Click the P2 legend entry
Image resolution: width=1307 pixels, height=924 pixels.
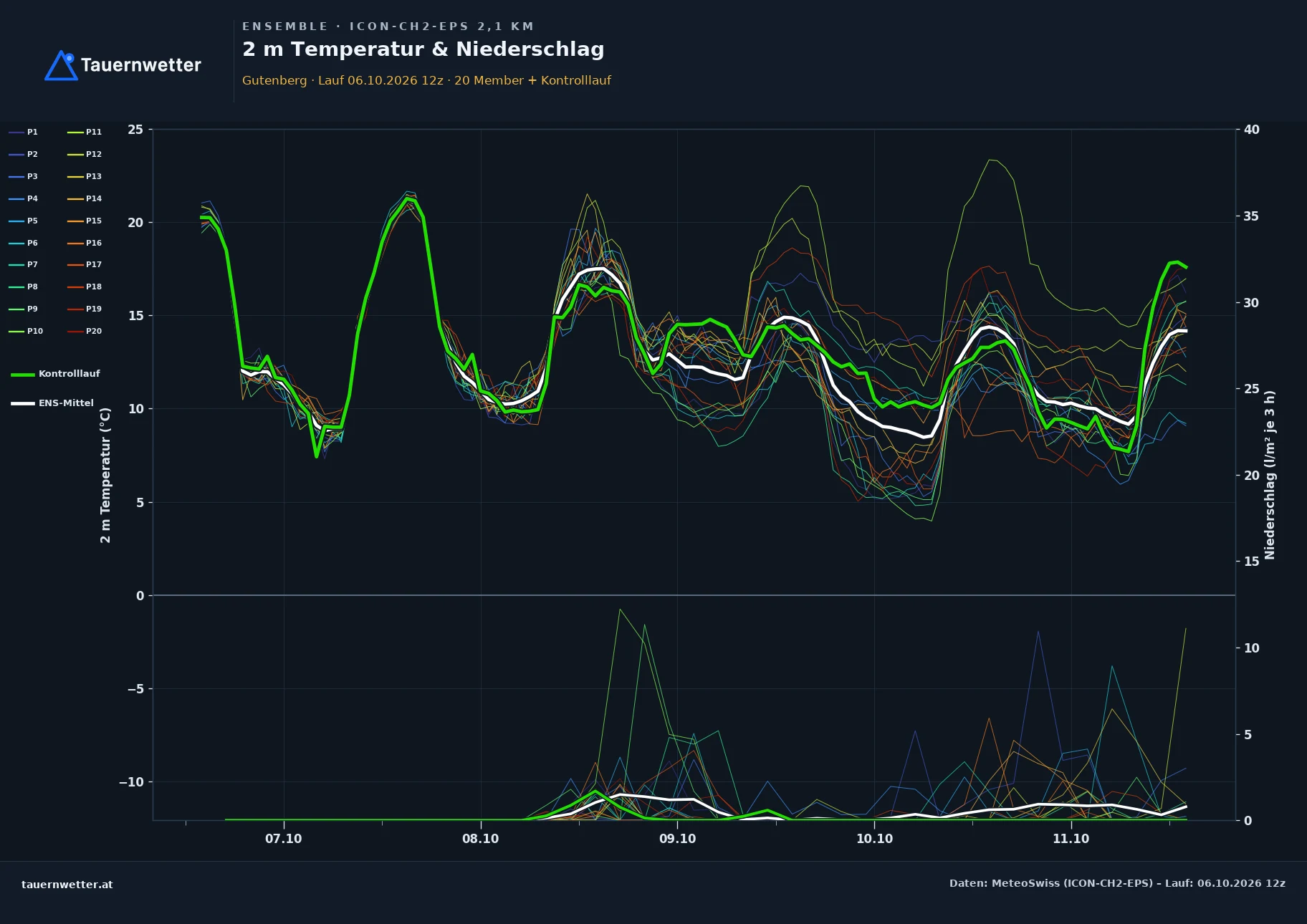coord(24,154)
